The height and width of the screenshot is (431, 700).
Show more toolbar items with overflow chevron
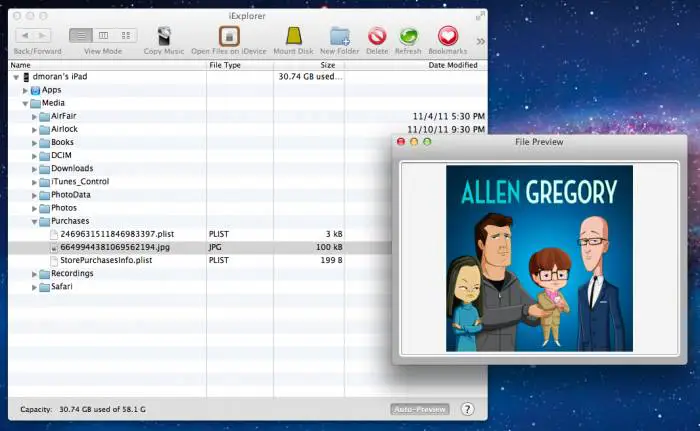pos(480,42)
